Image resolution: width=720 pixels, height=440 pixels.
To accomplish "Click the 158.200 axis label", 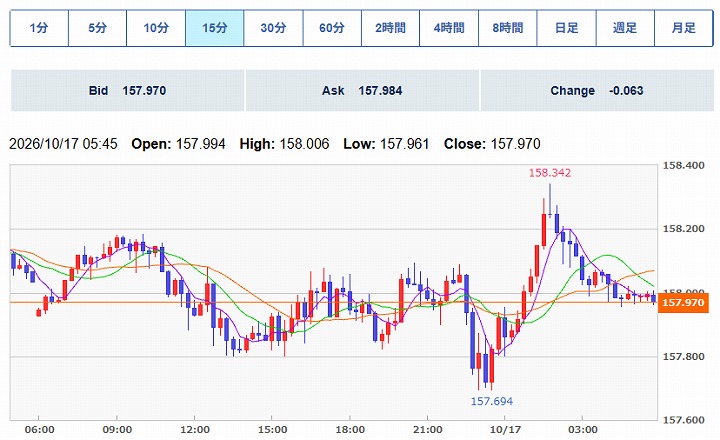I will [x=683, y=229].
